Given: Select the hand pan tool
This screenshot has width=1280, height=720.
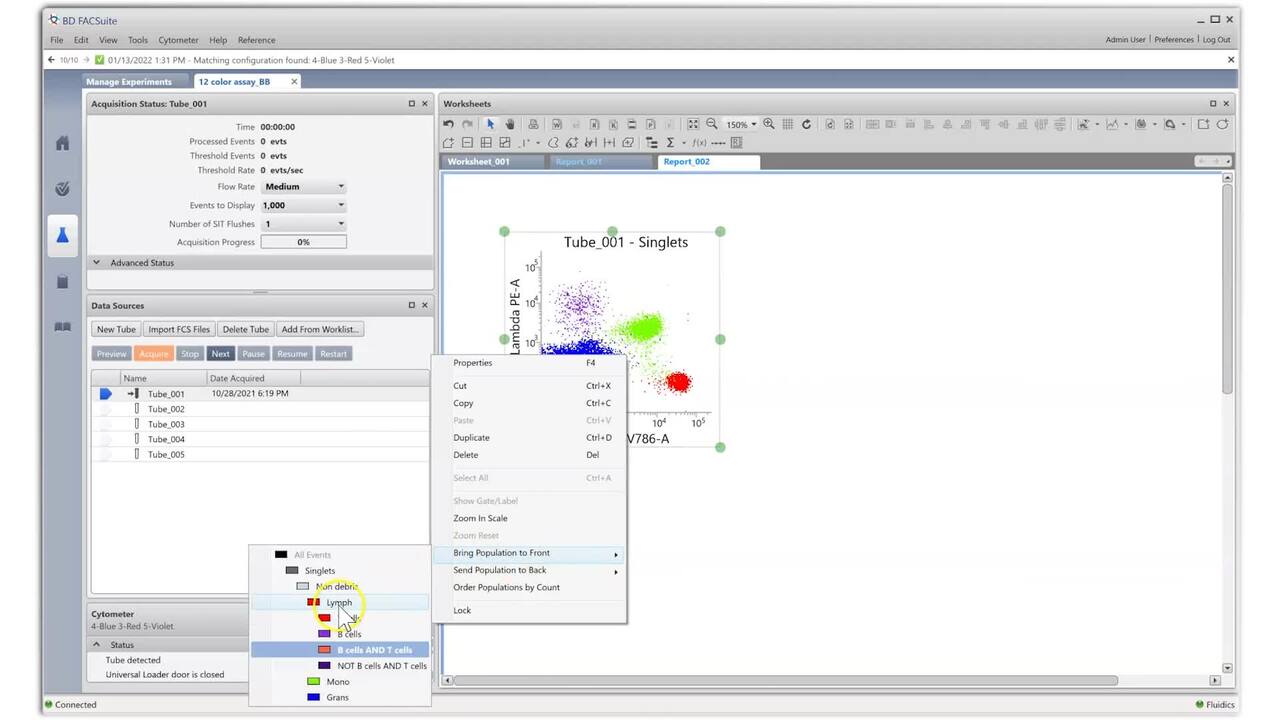Looking at the screenshot, I should tap(509, 124).
